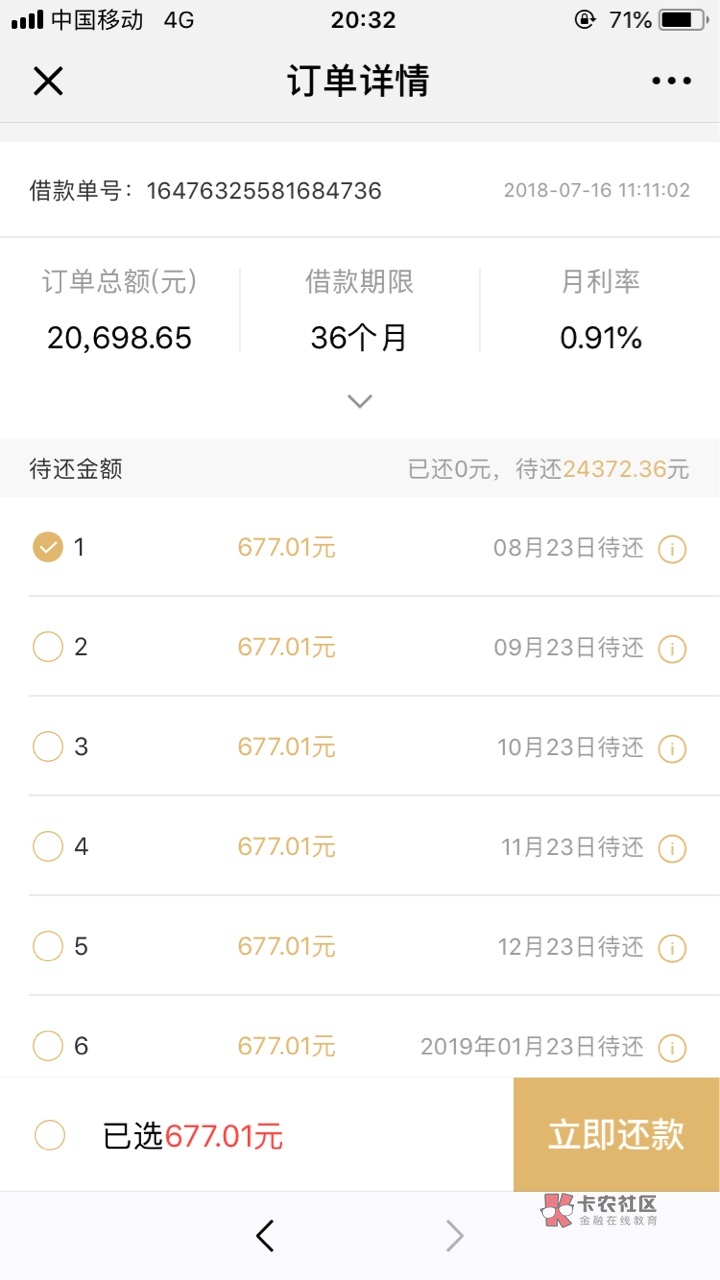Go back using the bottom left arrow

tap(265, 1237)
